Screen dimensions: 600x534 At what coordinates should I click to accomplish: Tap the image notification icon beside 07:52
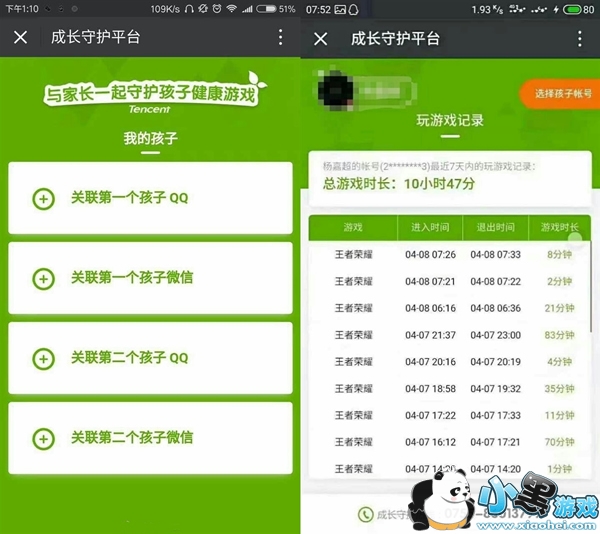pyautogui.click(x=340, y=9)
